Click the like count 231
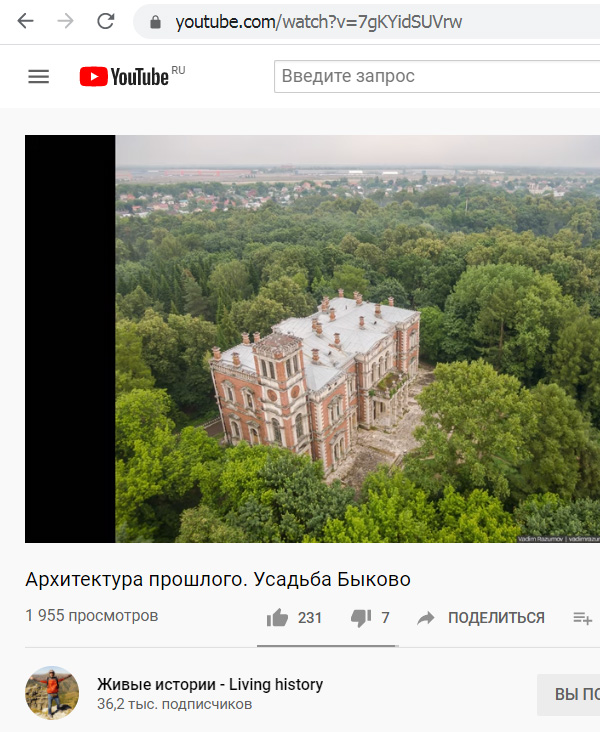The height and width of the screenshot is (732, 600). [310, 618]
